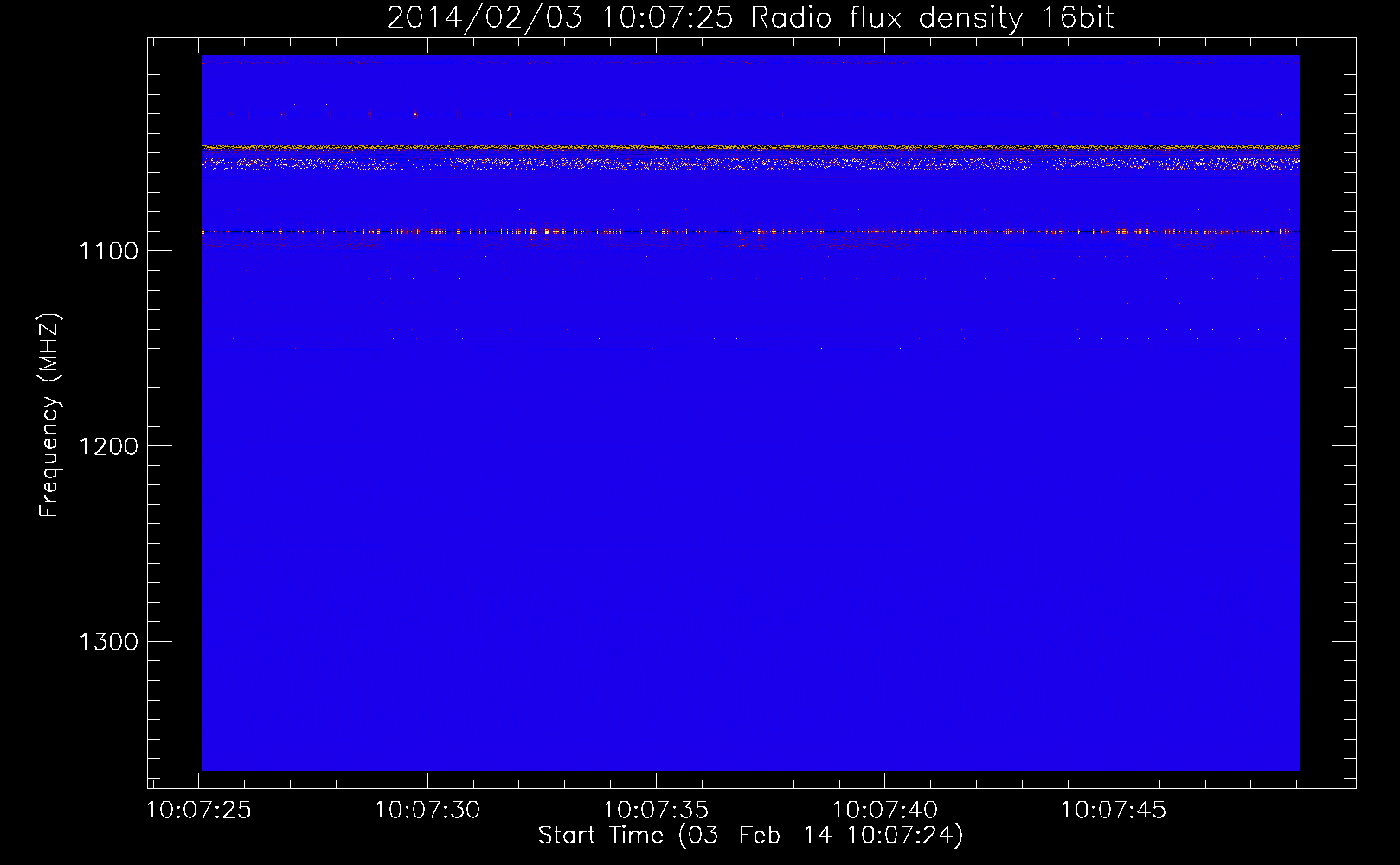Click the 10:07:35 time tick label
The width and height of the screenshot is (1400, 865).
[656, 811]
